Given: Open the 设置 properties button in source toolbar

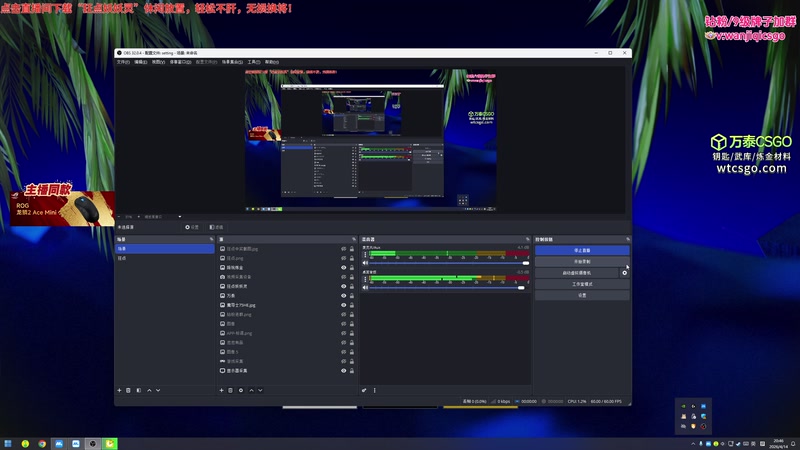Looking at the screenshot, I should 192,227.
